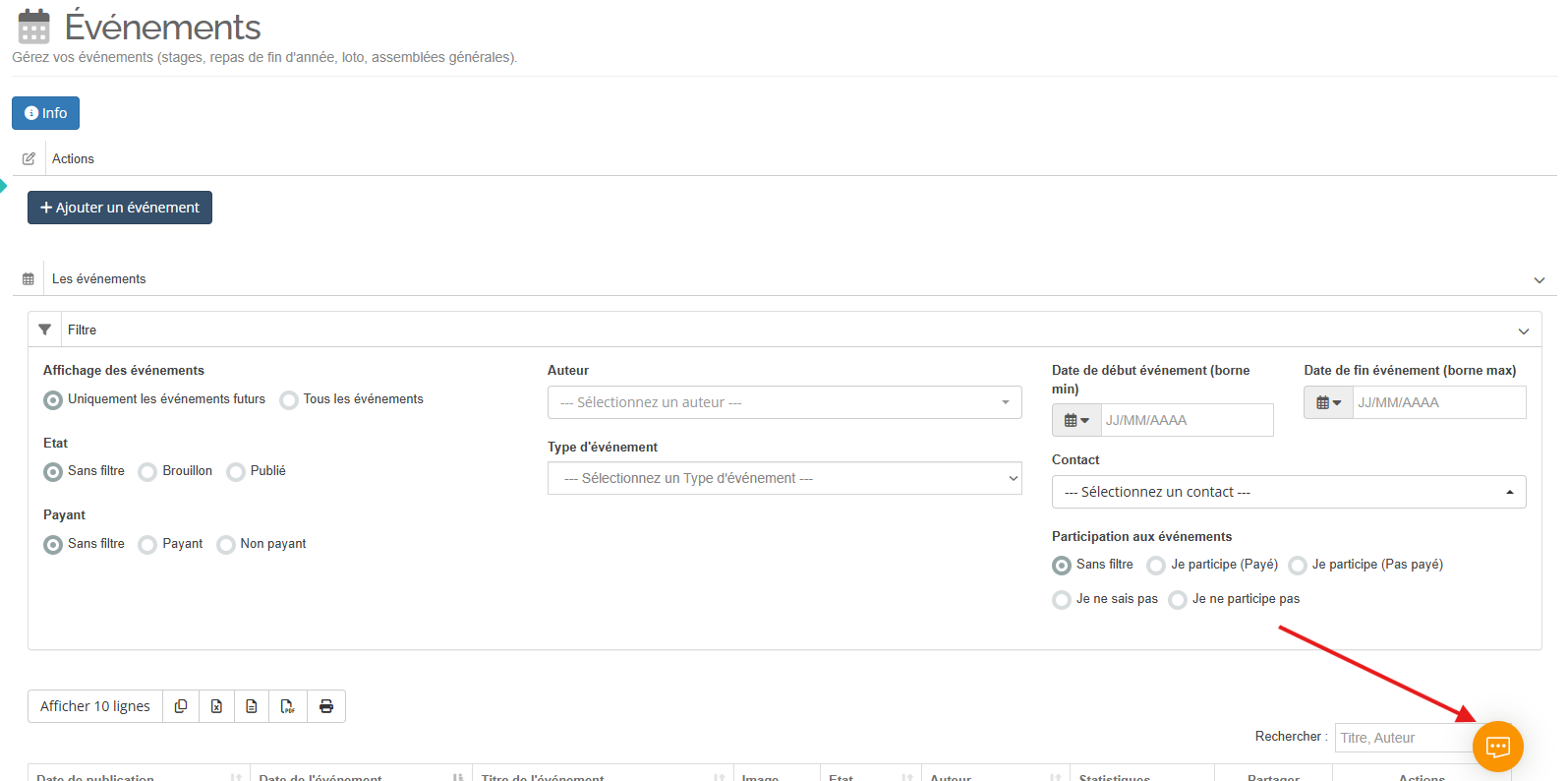Export the table to Excel
The width and height of the screenshot is (1568, 781).
click(216, 706)
